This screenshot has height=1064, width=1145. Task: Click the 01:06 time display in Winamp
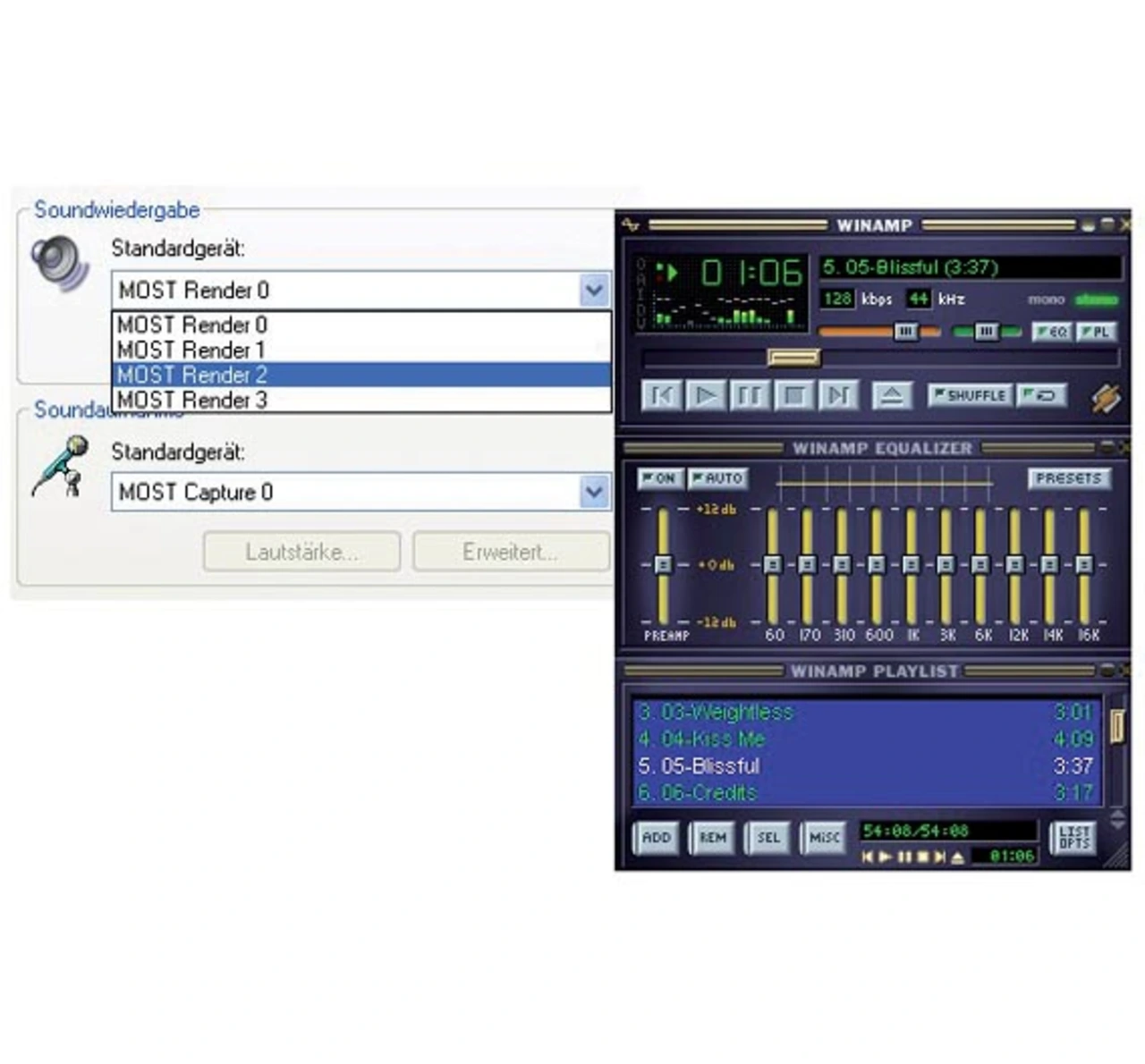(x=751, y=273)
